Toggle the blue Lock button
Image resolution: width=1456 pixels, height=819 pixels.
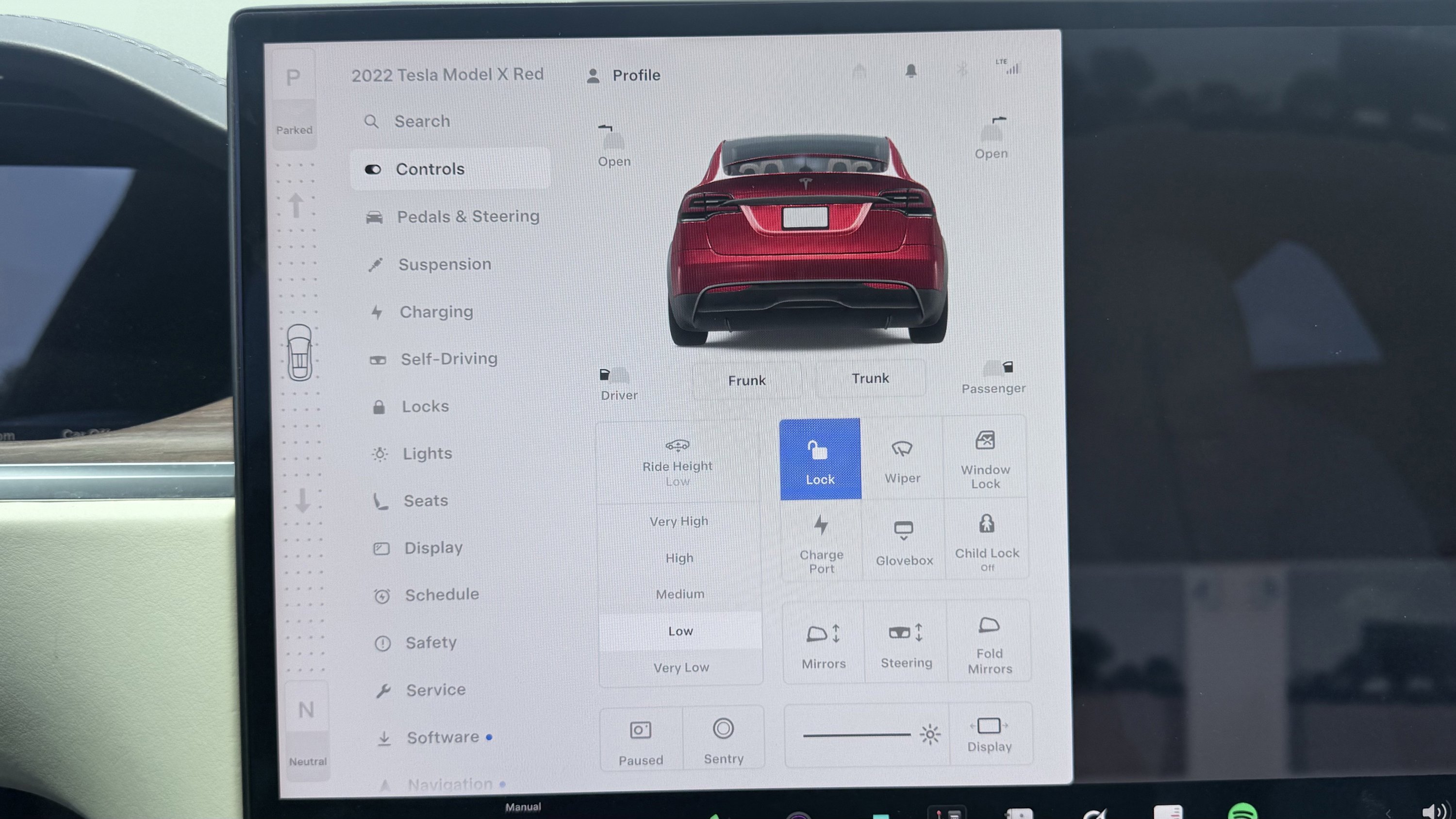[x=820, y=459]
